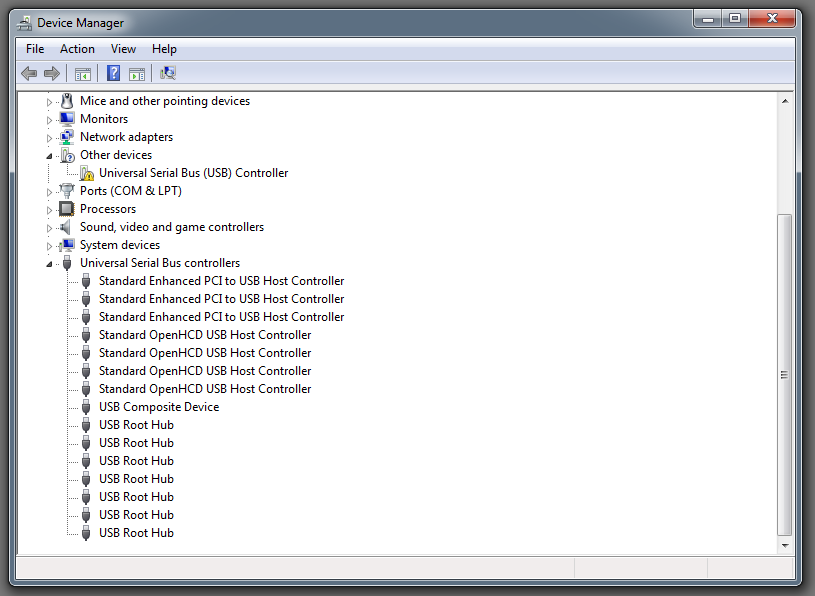Click the Back arrow toolbar icon
Image resolution: width=815 pixels, height=596 pixels.
click(x=29, y=73)
